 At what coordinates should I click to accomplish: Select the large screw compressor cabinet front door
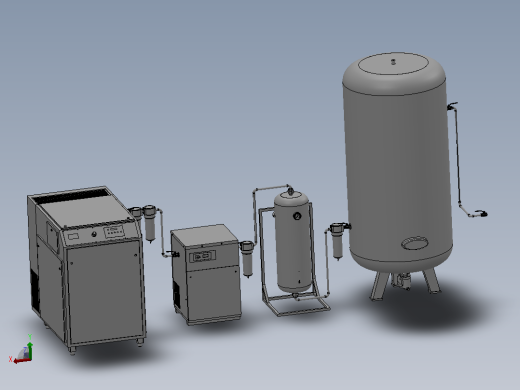105,292
